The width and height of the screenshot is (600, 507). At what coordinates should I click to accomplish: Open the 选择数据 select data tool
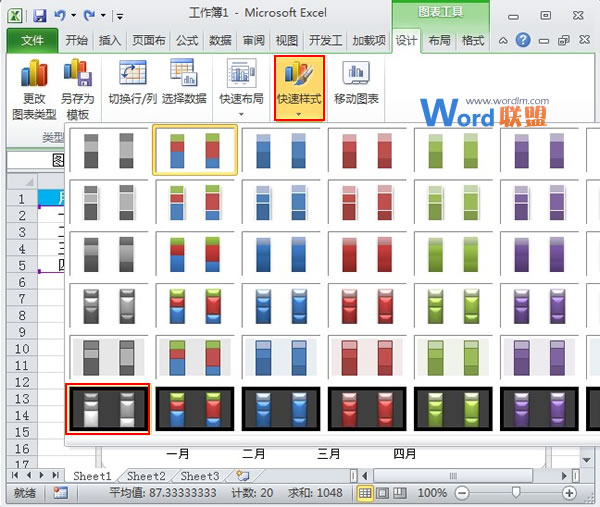pyautogui.click(x=184, y=75)
